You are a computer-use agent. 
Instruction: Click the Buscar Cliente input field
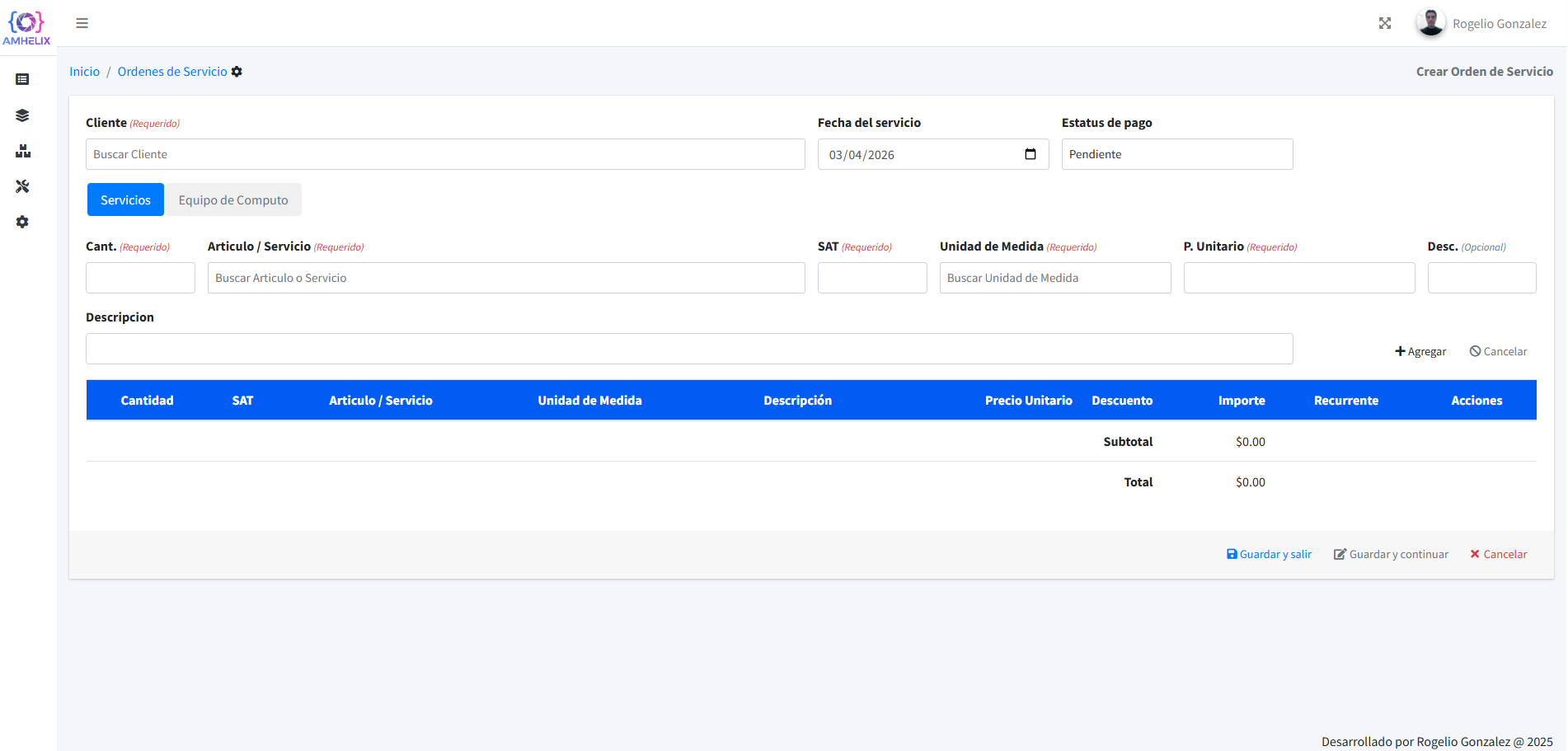coord(445,154)
